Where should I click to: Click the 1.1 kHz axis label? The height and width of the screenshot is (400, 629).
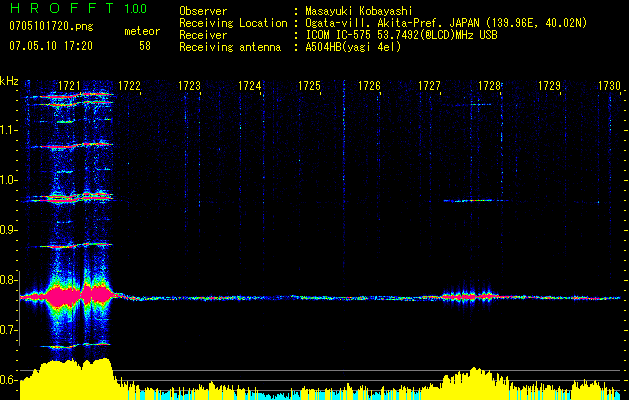(8, 130)
